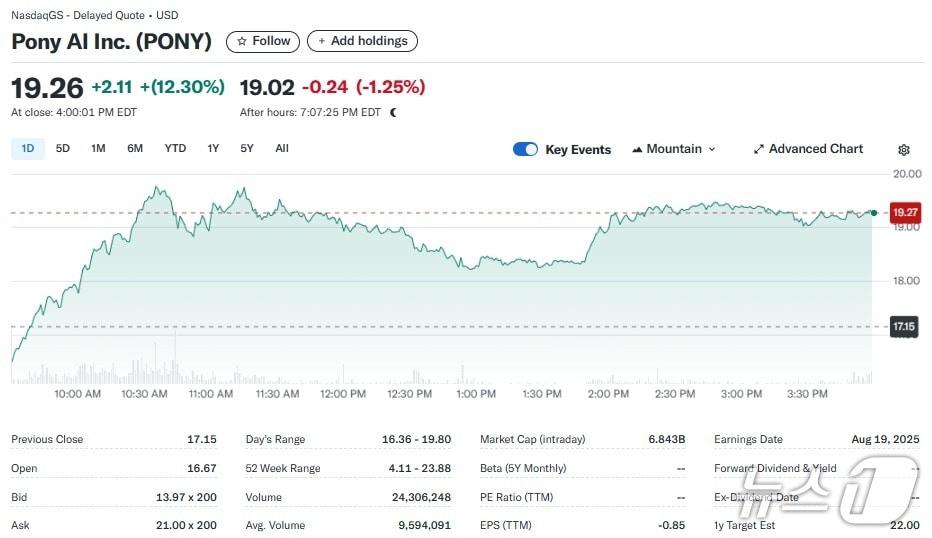Click the after-hours moon icon
This screenshot has height=538, width=932.
[x=393, y=112]
